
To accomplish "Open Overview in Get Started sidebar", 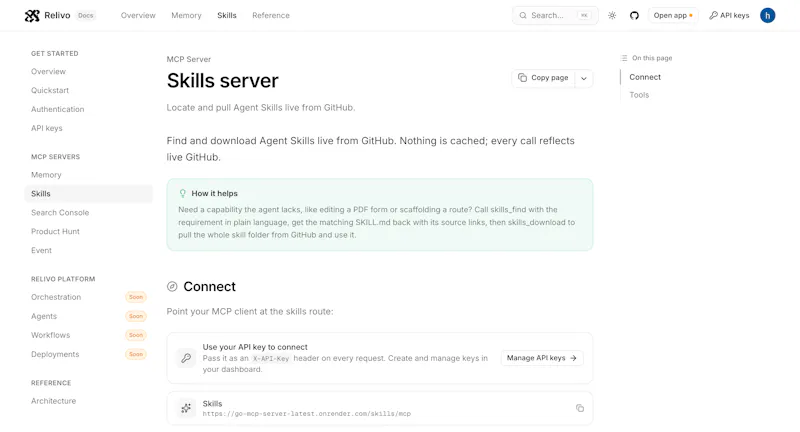I will coord(48,71).
